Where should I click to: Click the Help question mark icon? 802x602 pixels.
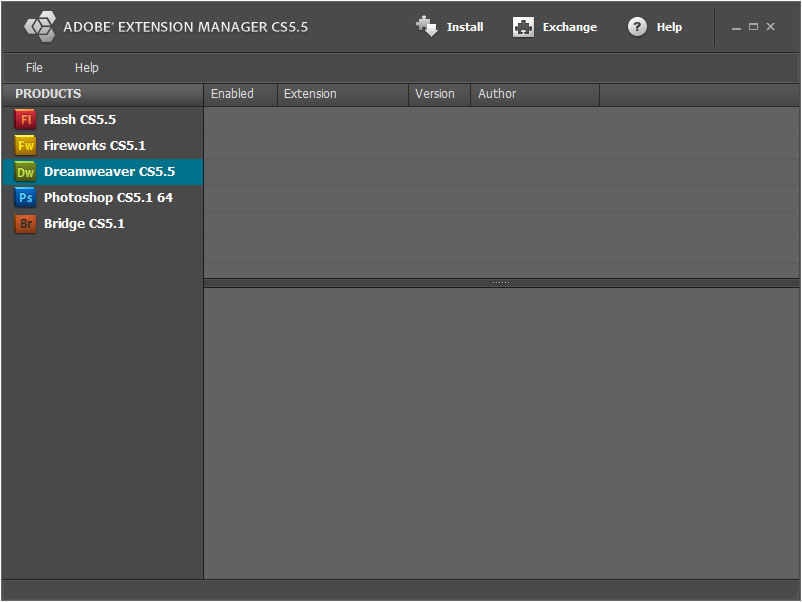tap(637, 26)
